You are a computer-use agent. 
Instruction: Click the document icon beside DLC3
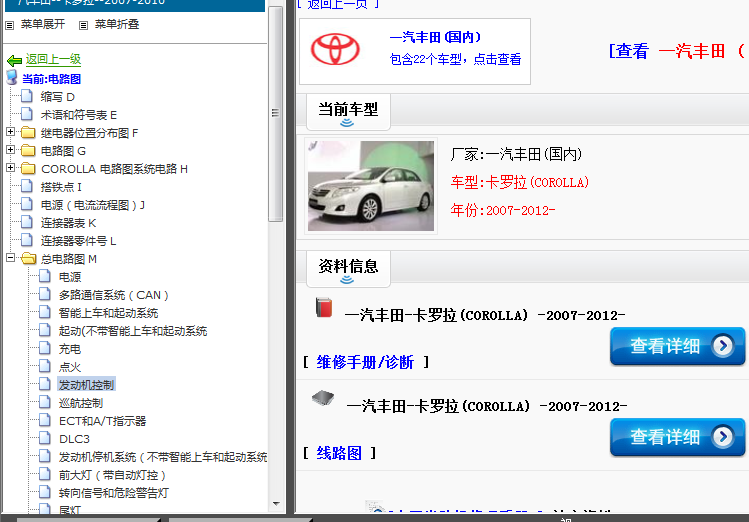coord(44,438)
